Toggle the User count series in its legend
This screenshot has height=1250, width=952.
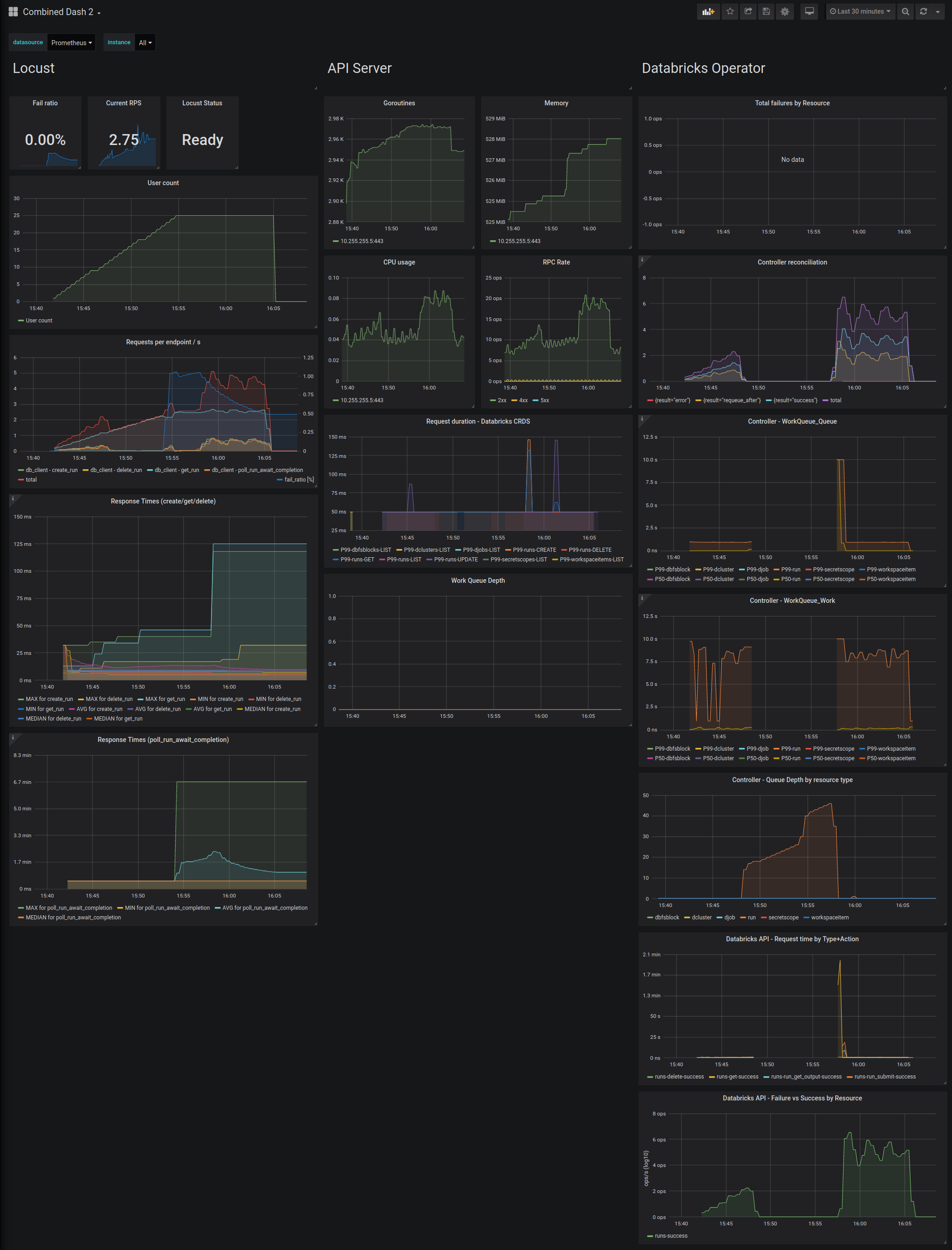39,320
